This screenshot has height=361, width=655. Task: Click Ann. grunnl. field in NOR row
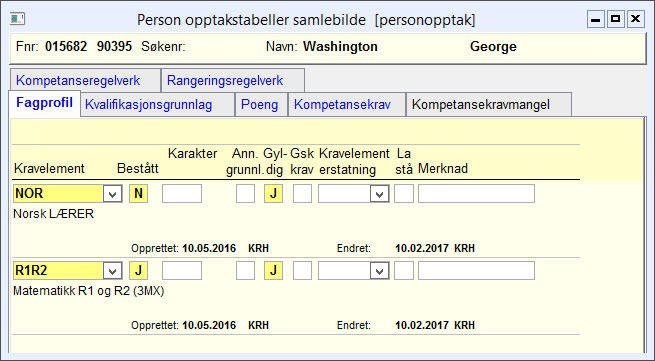coord(245,194)
